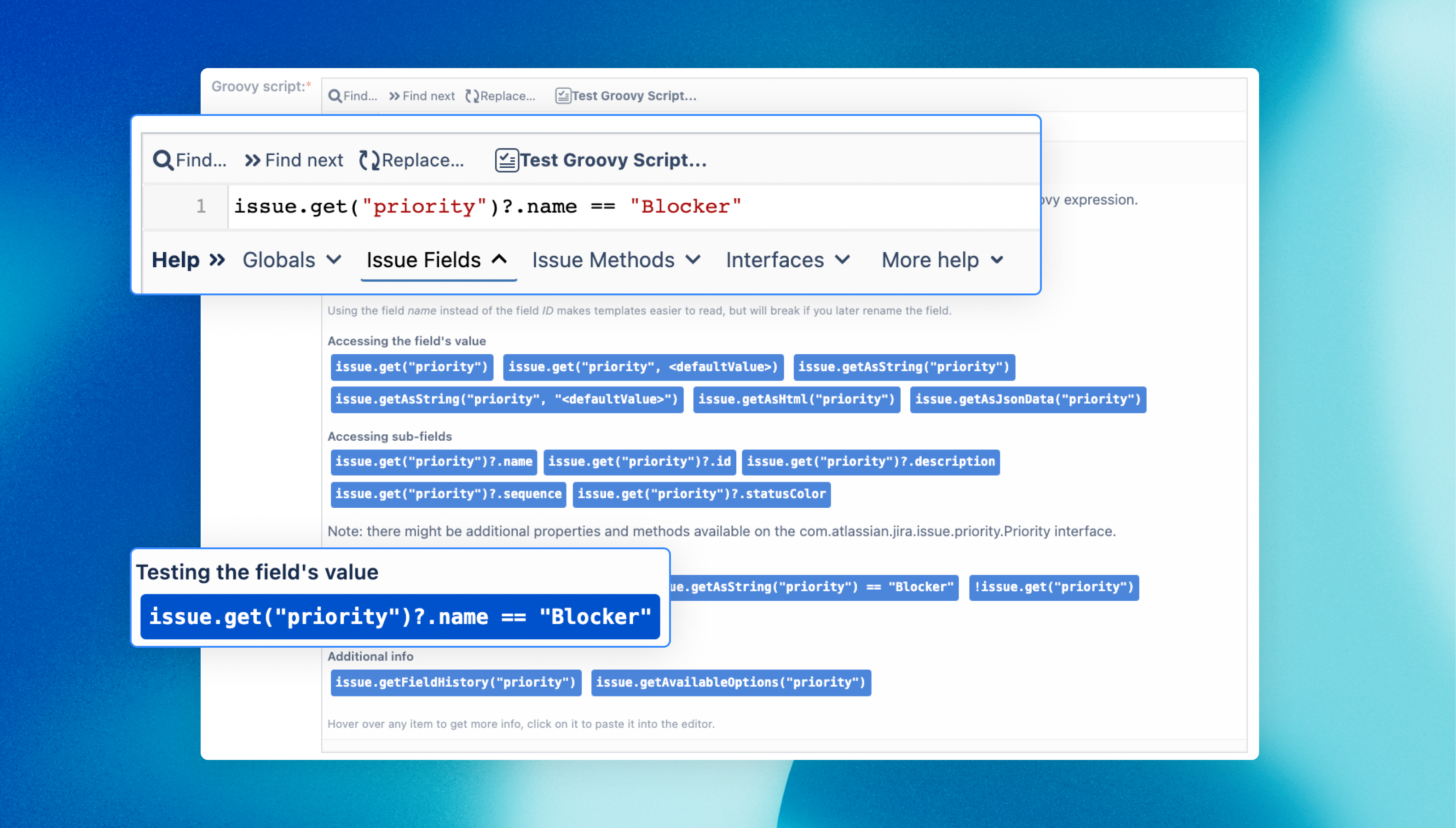Collapse the Issue Fields tab

click(x=437, y=260)
